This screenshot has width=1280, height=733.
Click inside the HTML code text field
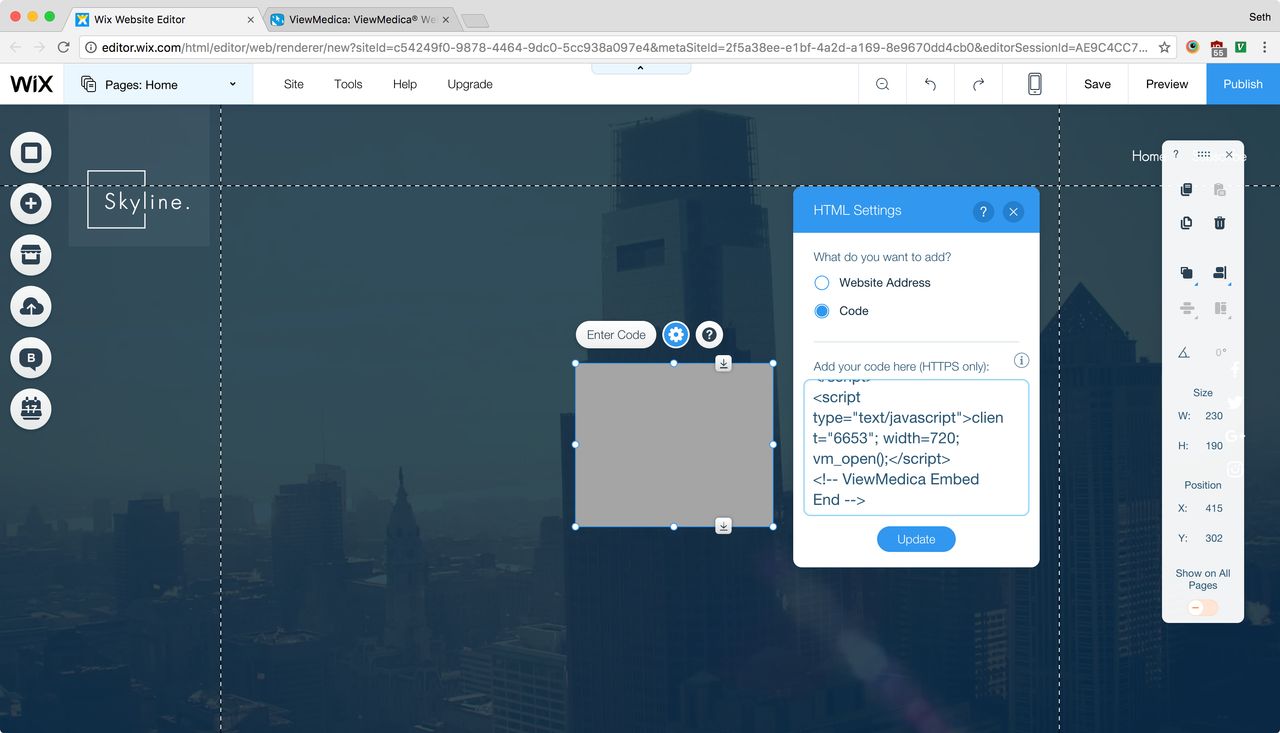click(915, 447)
